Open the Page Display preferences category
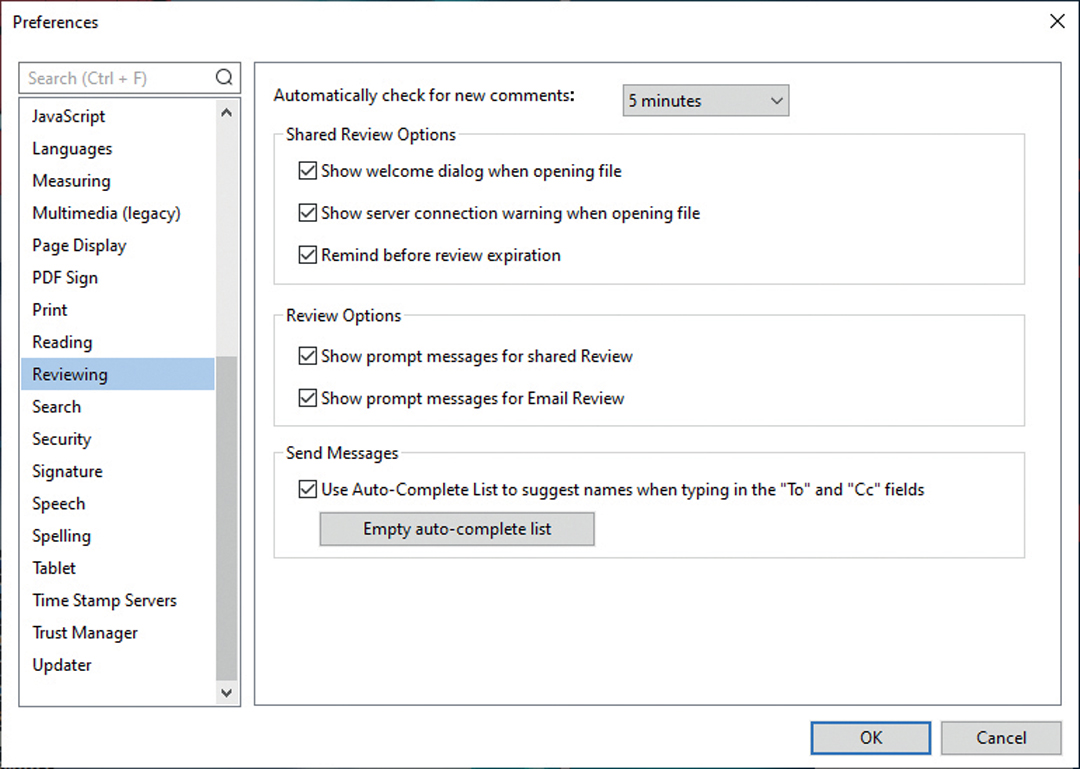This screenshot has height=769, width=1080. pyautogui.click(x=79, y=245)
